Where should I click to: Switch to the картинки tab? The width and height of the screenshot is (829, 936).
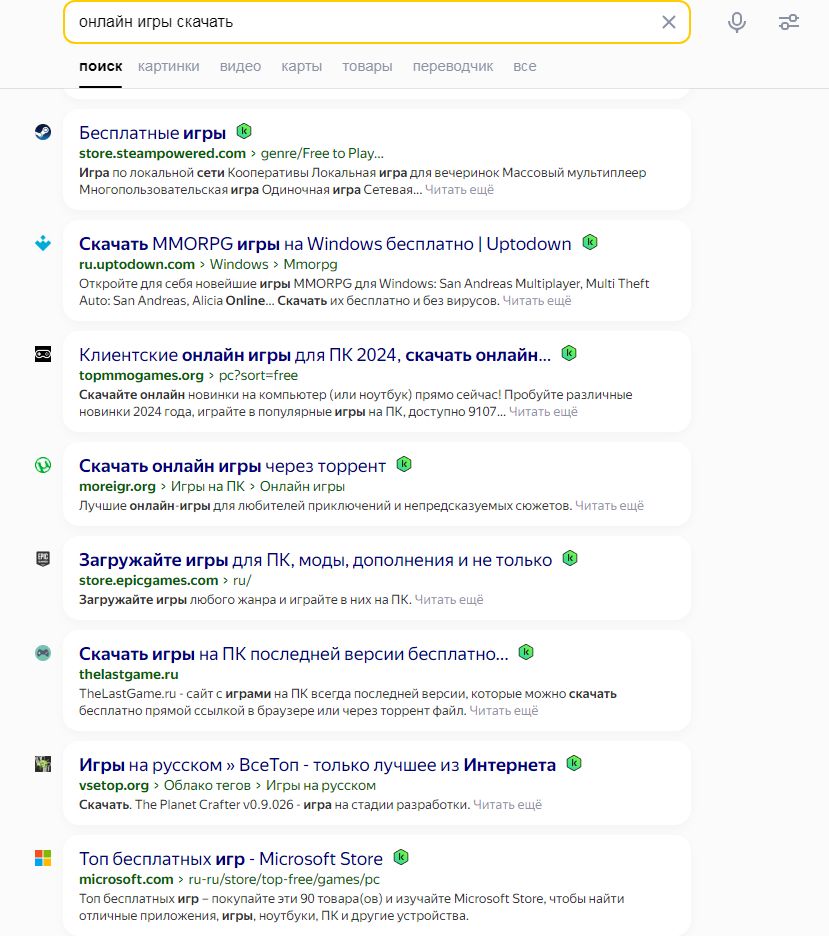click(168, 66)
